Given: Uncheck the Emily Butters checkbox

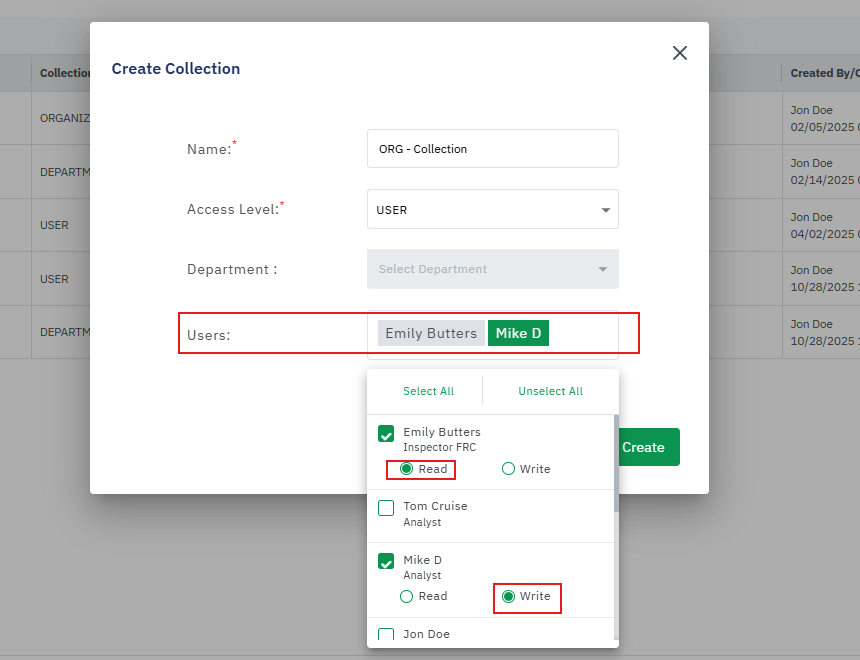Looking at the screenshot, I should click(386, 434).
